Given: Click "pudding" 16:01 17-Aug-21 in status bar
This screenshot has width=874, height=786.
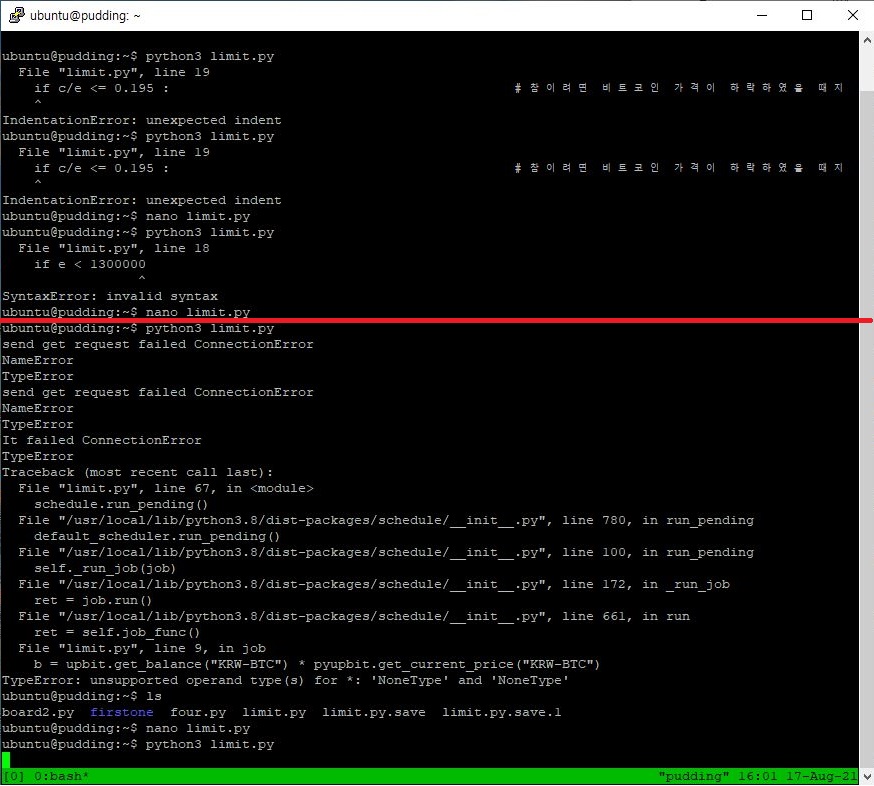Looking at the screenshot, I should [758, 776].
